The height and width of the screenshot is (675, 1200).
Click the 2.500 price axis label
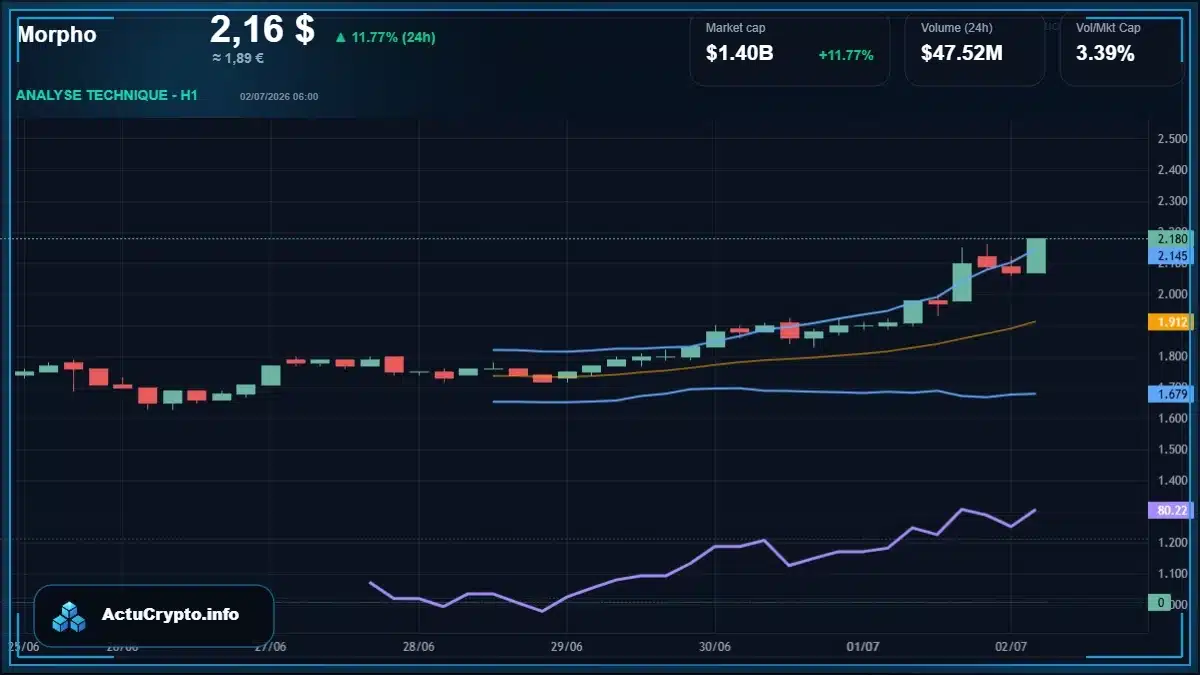[x=1172, y=138]
